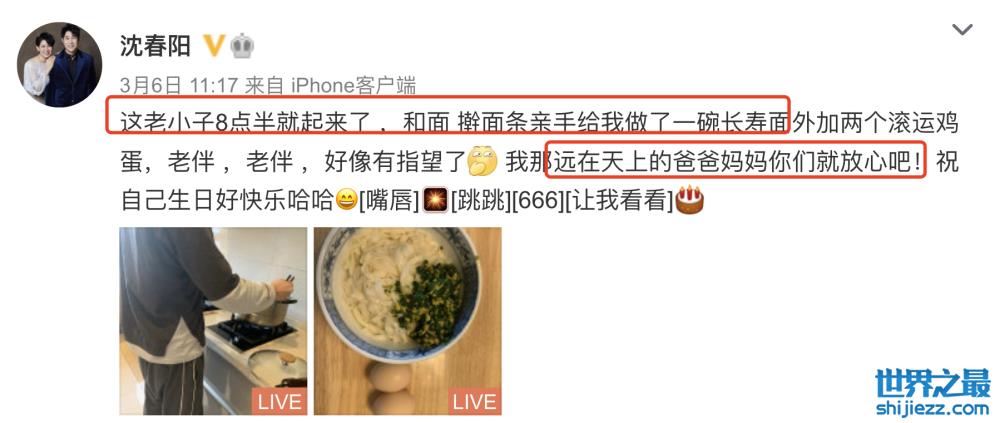This screenshot has width=1000, height=423.
Task: Click the birthday cake emoji
Action: [x=689, y=200]
